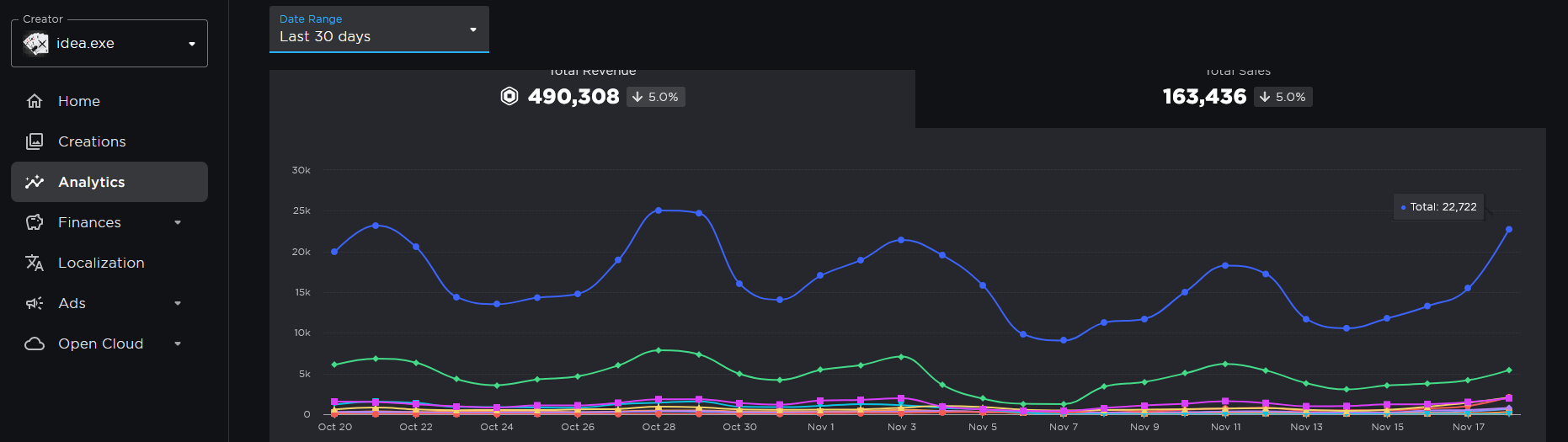Open the Creator dropdown showing idea.exe

pos(109,43)
